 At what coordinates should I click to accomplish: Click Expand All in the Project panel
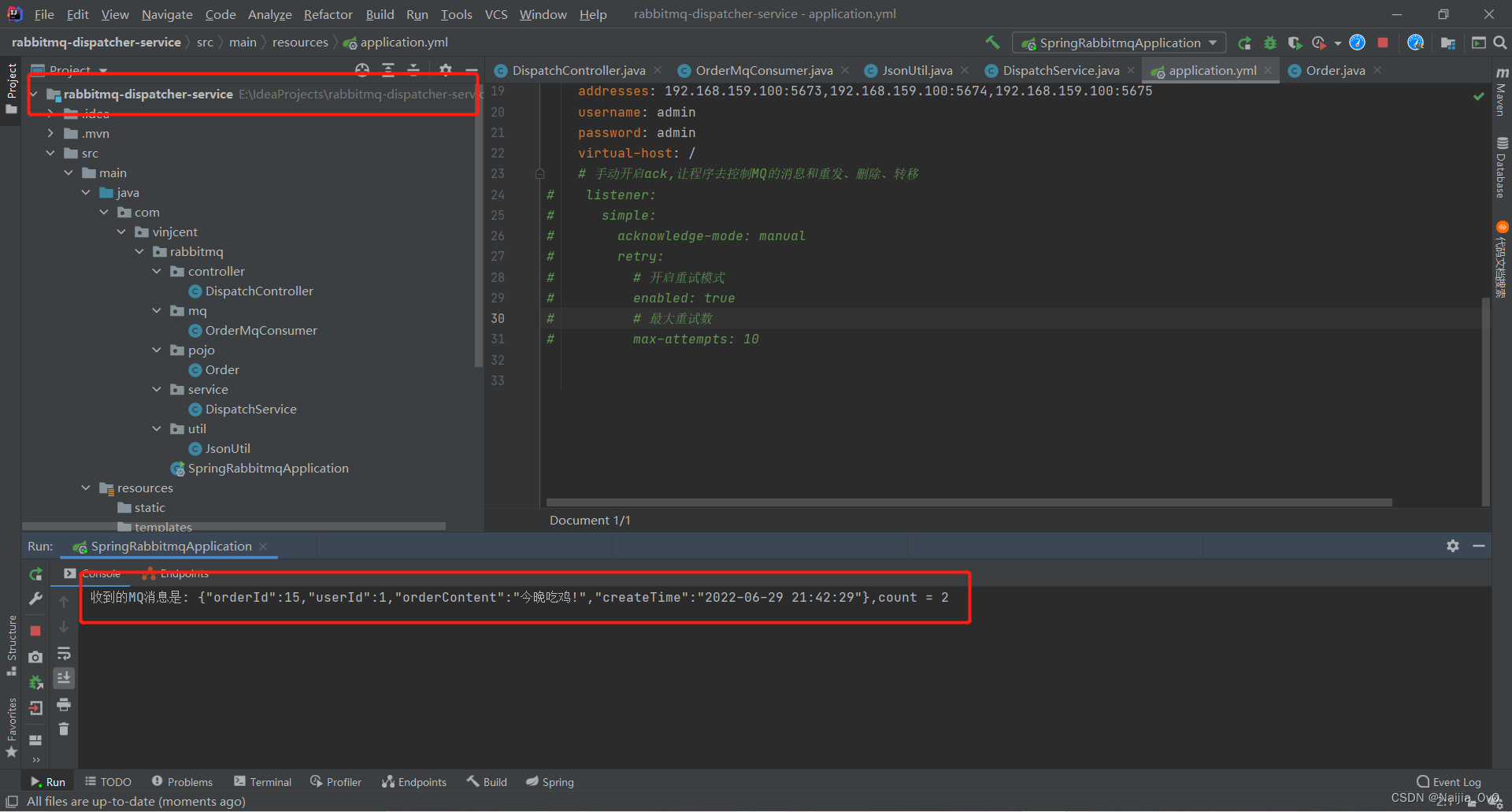[388, 70]
